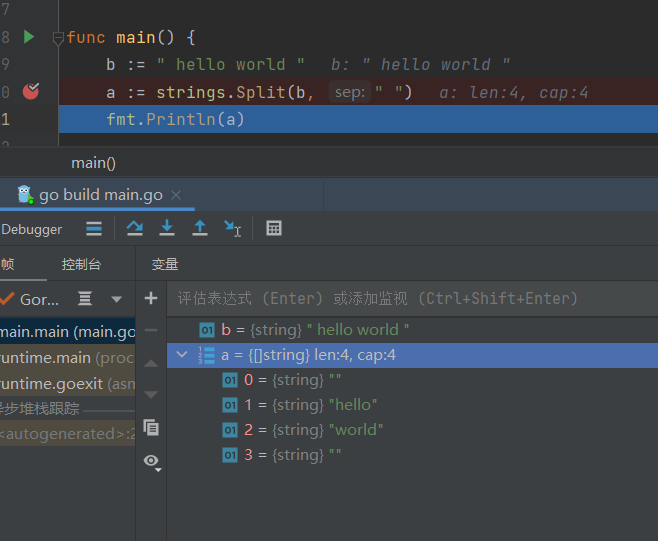Click the Run to Cursor icon
This screenshot has width=658, height=541.
(232, 228)
